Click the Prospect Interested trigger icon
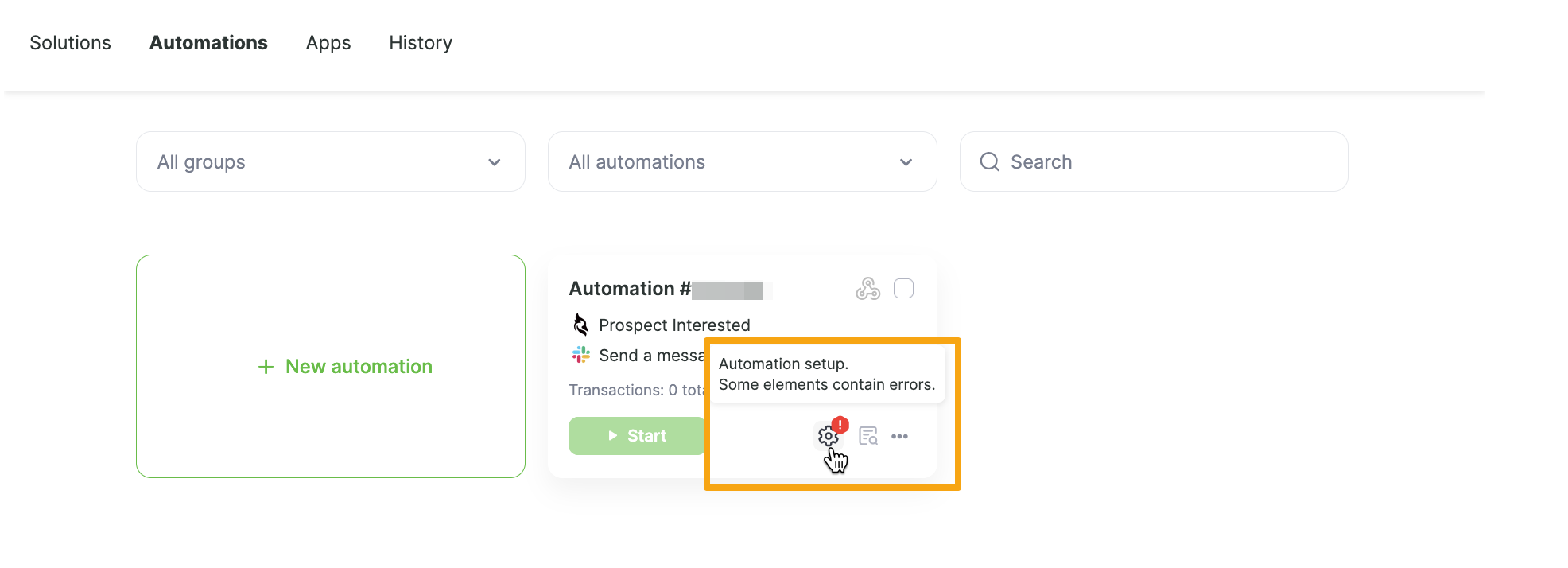The image size is (1568, 568). pyautogui.click(x=581, y=325)
